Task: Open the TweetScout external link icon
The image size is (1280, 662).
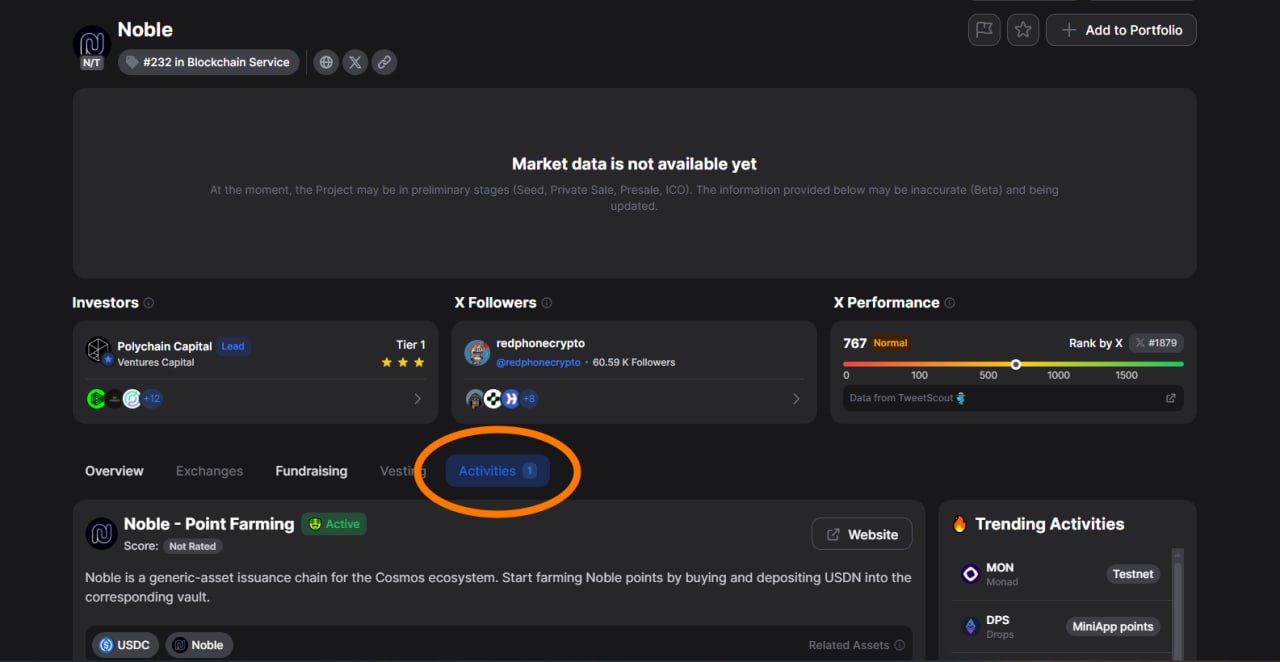Action: click(x=1171, y=398)
